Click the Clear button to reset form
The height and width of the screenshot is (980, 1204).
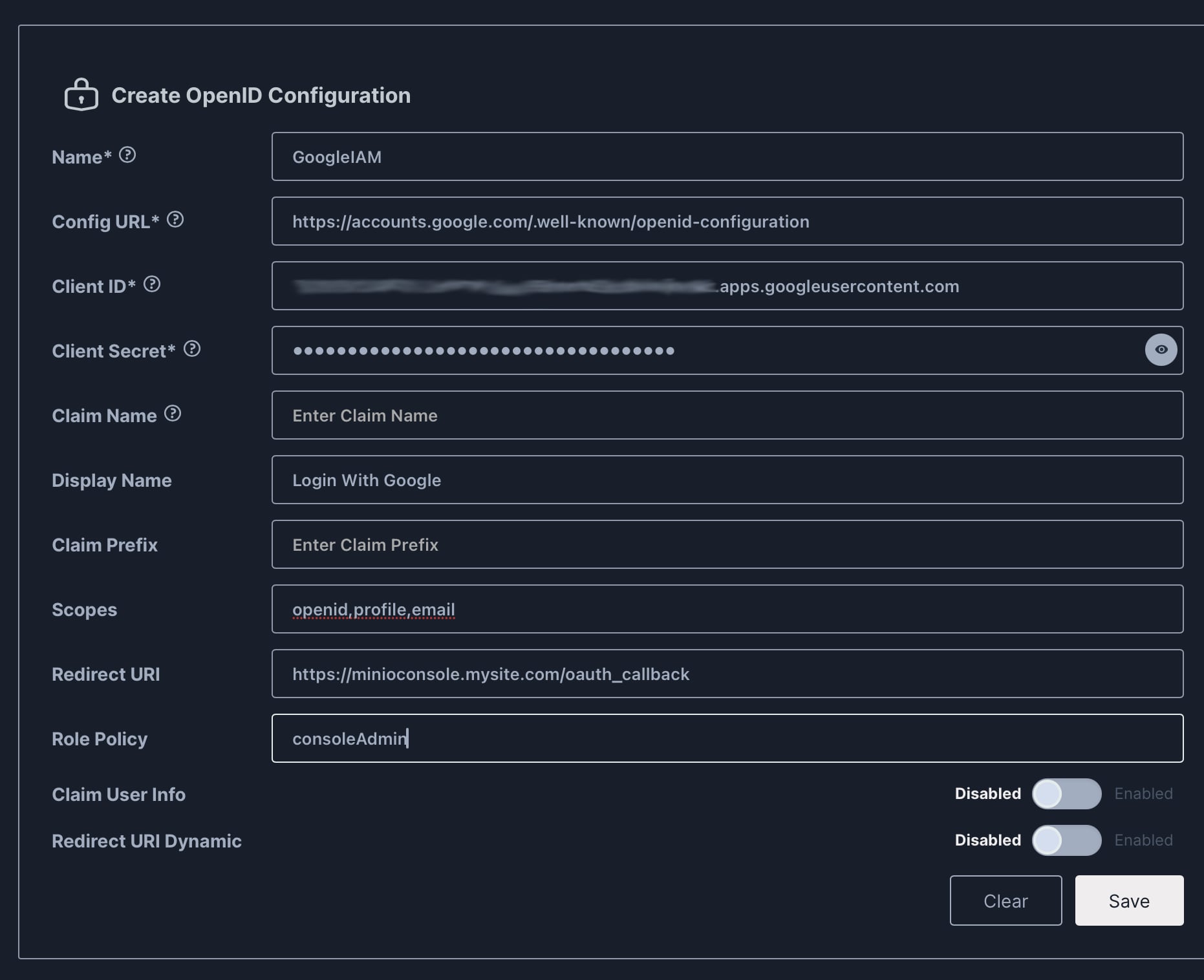point(1005,900)
